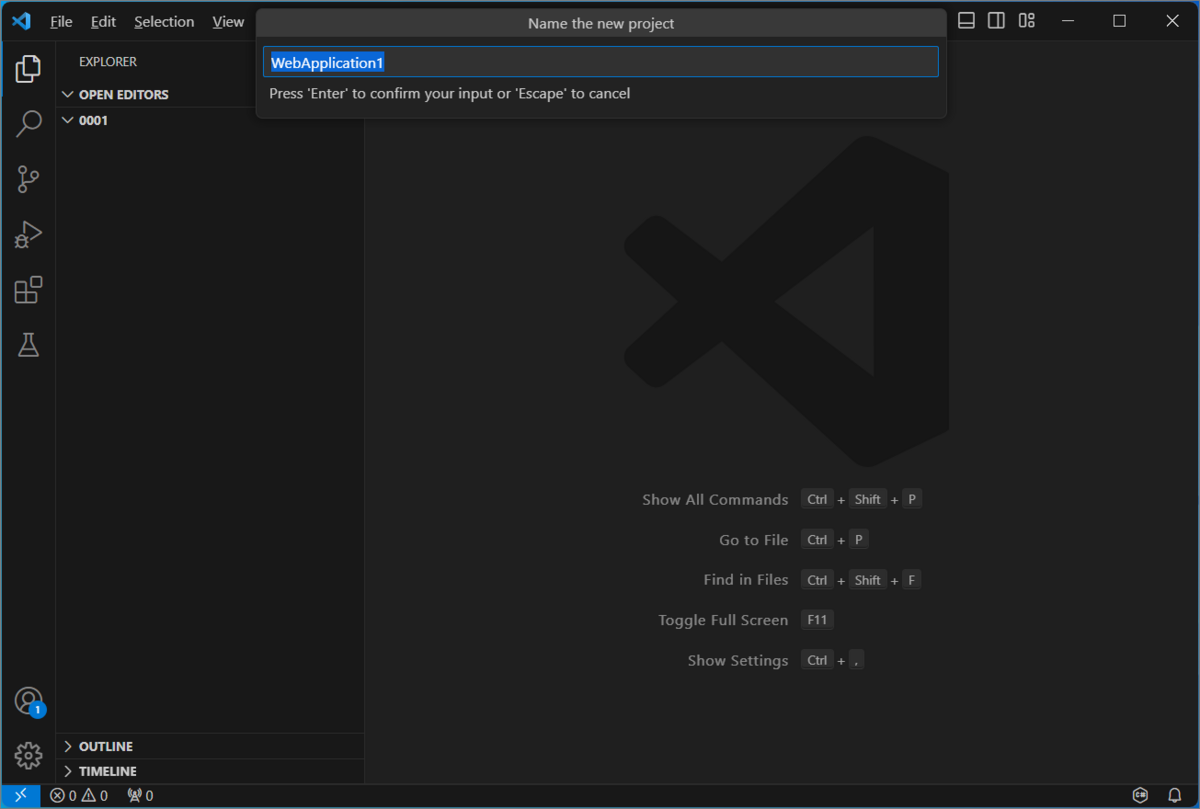Click the F11 key hint
Screen dimensions: 1200x809
(817, 620)
